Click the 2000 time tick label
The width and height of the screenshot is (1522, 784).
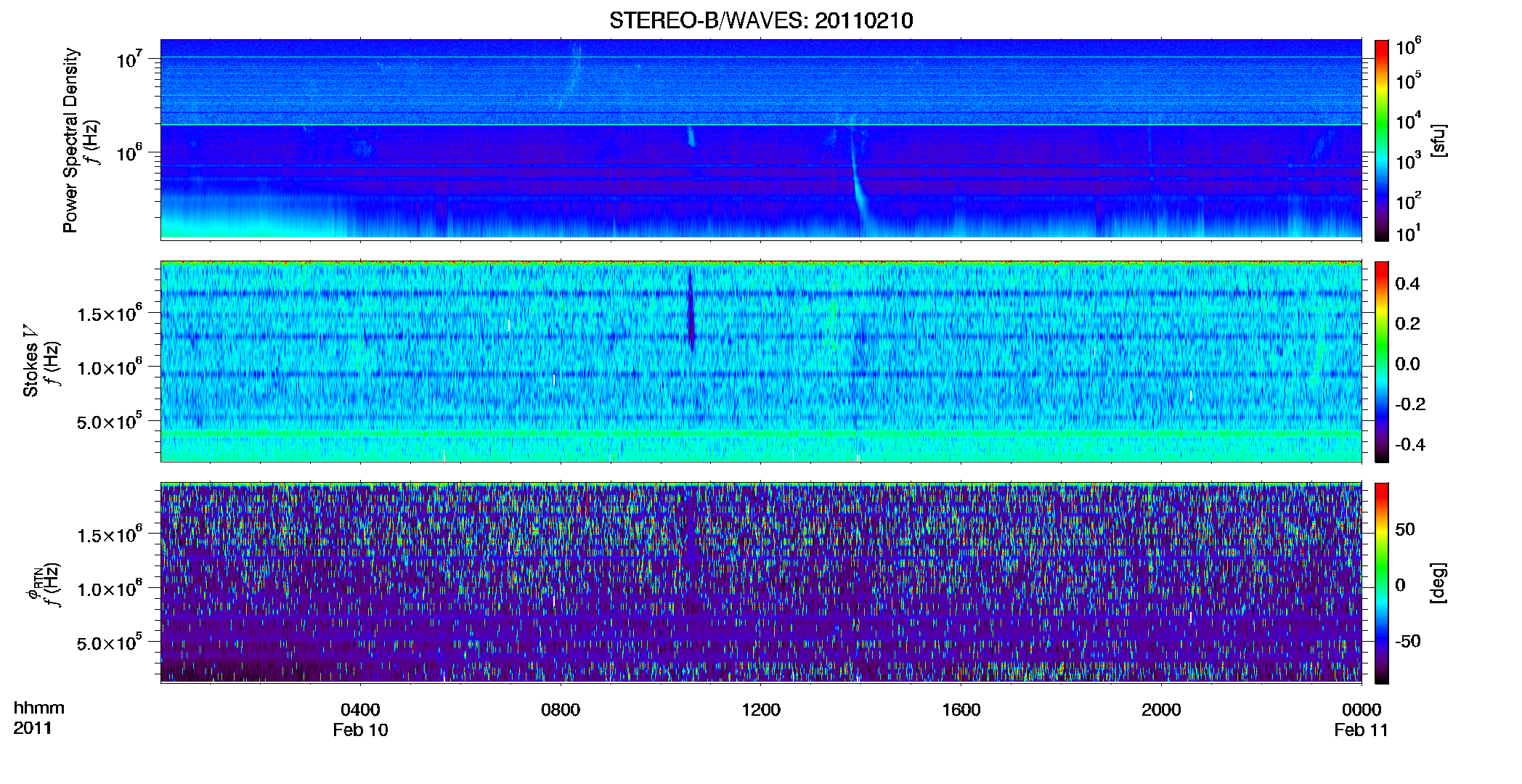tap(1161, 709)
